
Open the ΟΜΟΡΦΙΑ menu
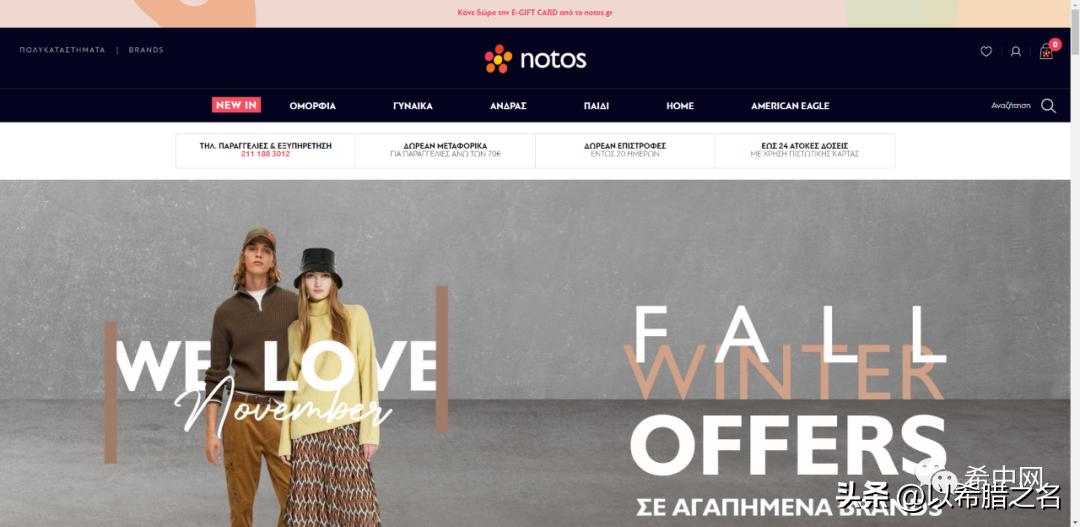click(313, 106)
